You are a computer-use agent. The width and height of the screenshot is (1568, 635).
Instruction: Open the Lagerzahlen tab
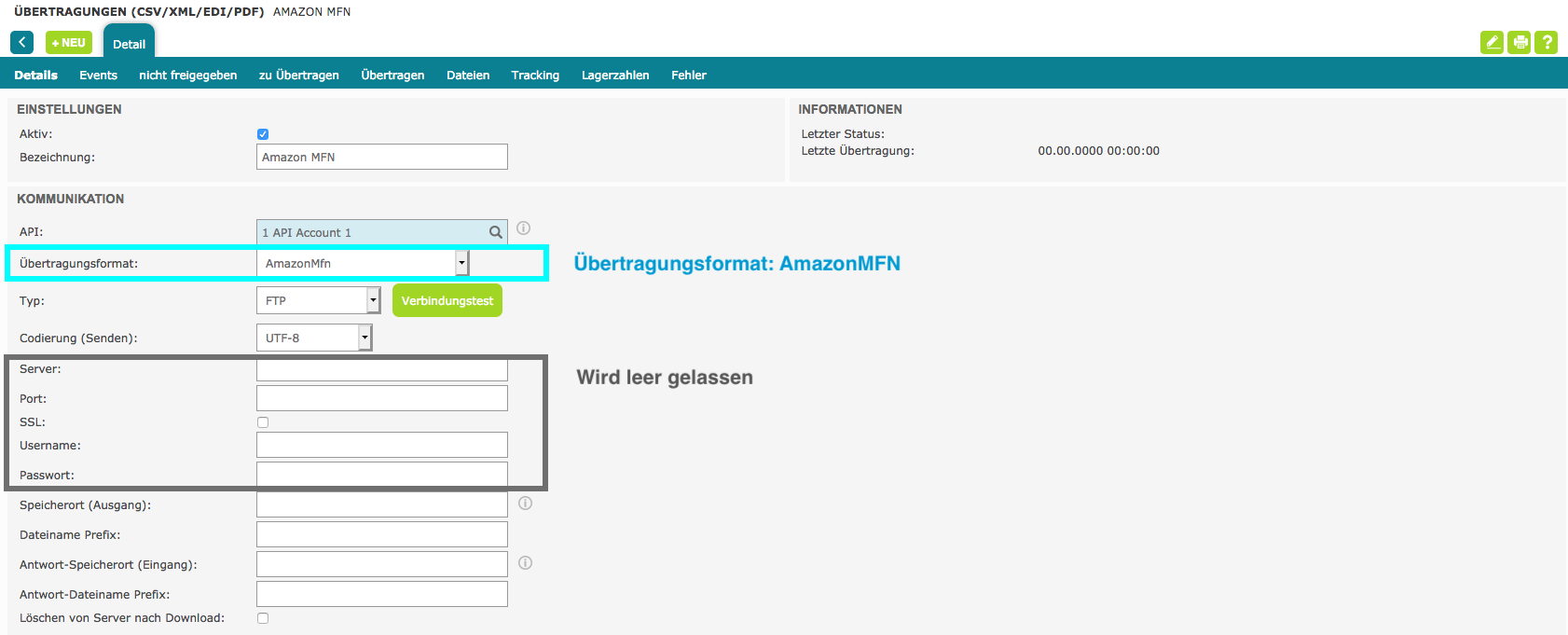point(615,76)
